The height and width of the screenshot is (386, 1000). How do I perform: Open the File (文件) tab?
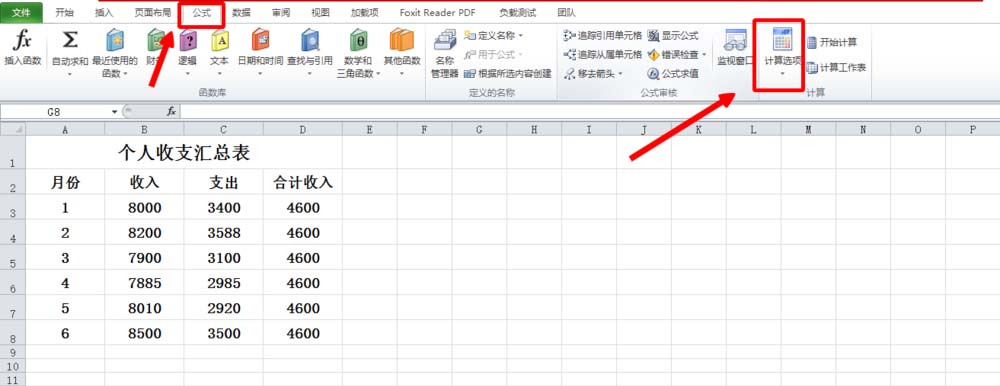(22, 13)
